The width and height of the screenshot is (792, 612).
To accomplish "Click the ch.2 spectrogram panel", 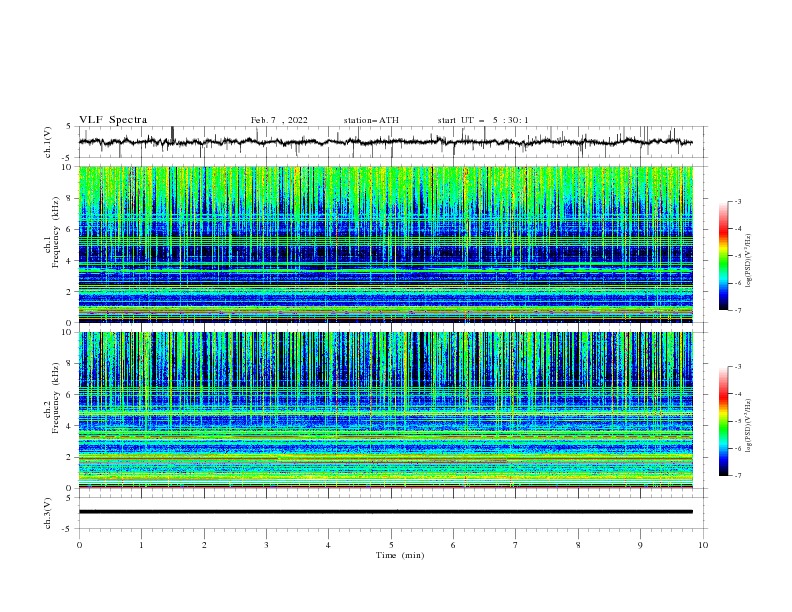I will pos(385,410).
